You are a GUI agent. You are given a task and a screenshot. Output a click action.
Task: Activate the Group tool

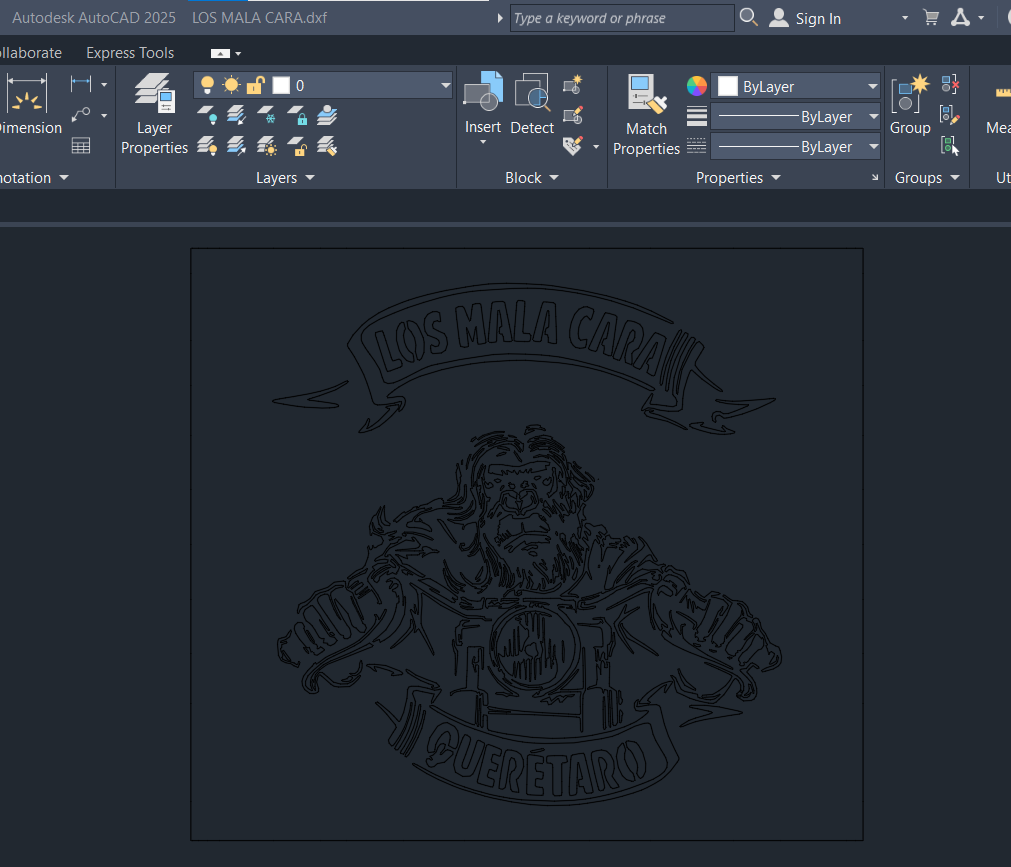click(x=910, y=105)
